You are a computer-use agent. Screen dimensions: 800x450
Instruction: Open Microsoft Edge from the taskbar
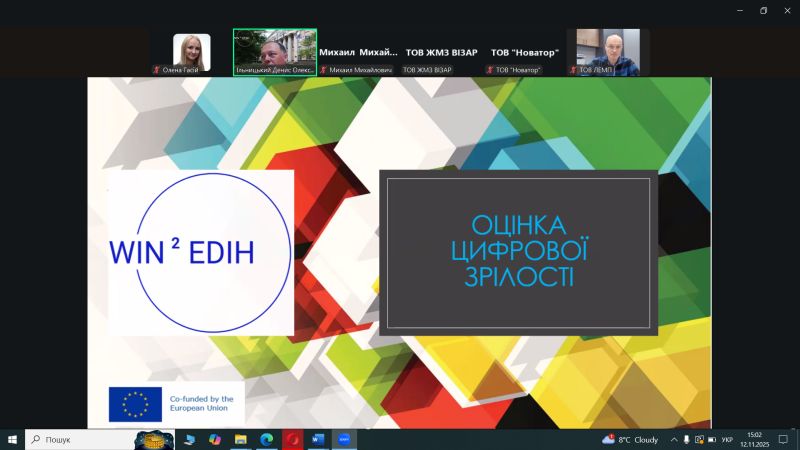pyautogui.click(x=267, y=439)
